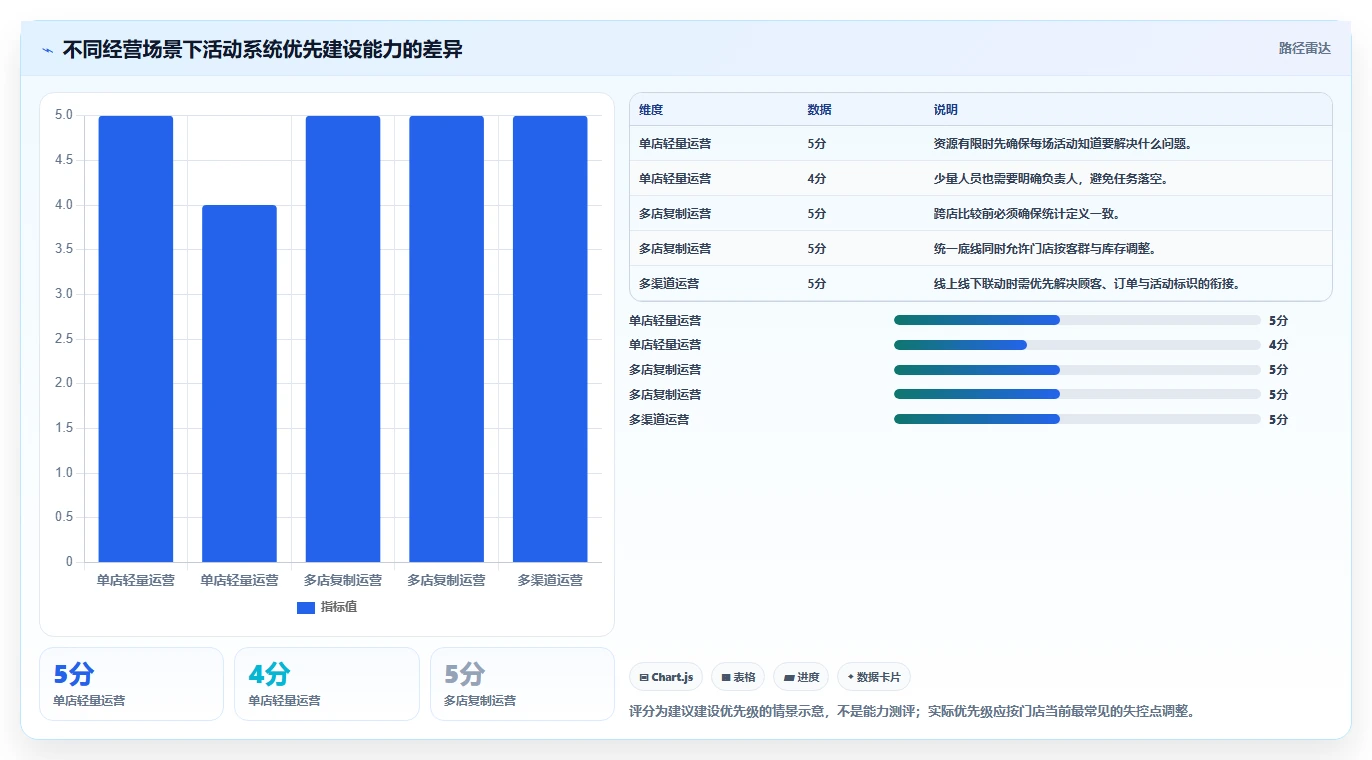Viewport: 1372px width, 760px height.
Task: Select the 数据卡片 chip
Action: click(874, 677)
